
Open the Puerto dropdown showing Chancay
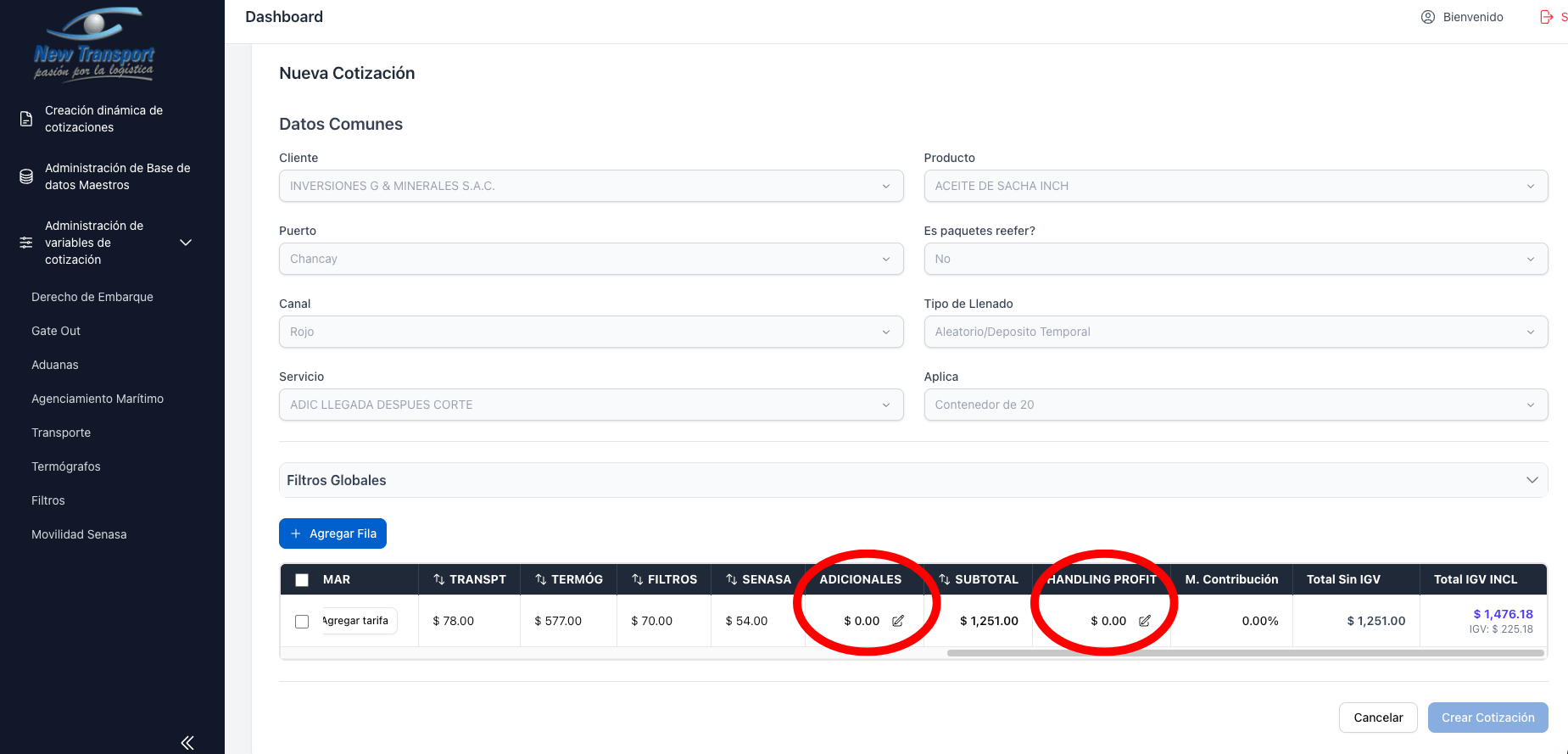click(x=590, y=259)
